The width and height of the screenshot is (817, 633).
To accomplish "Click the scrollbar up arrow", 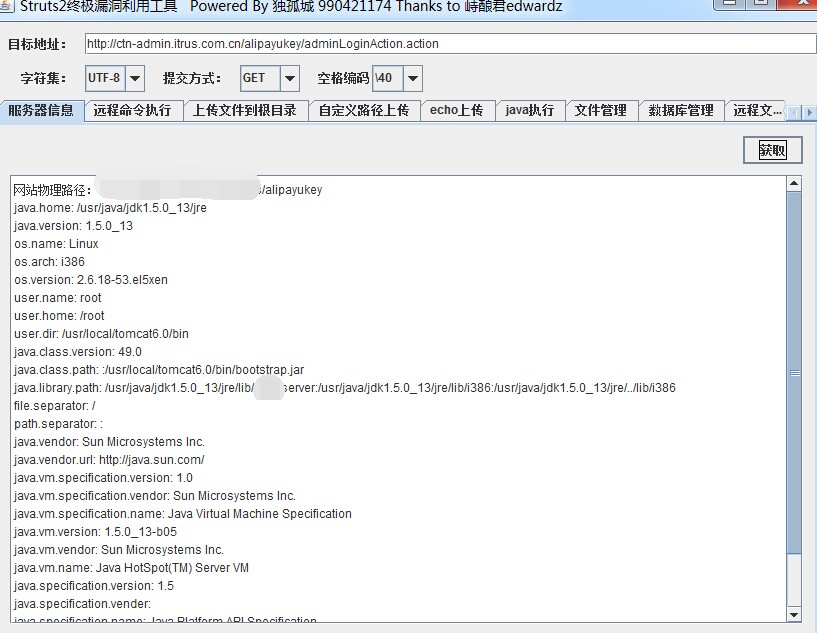I will (794, 183).
